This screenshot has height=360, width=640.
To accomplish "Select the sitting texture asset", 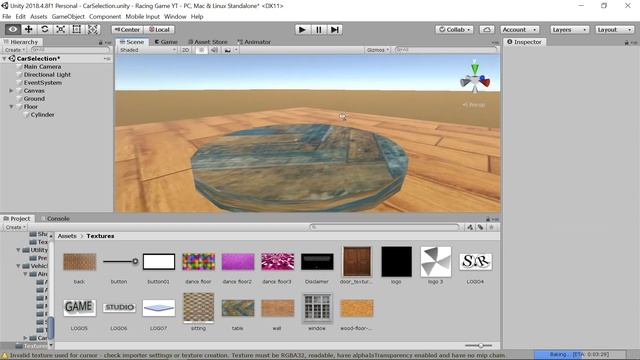I will [x=198, y=308].
